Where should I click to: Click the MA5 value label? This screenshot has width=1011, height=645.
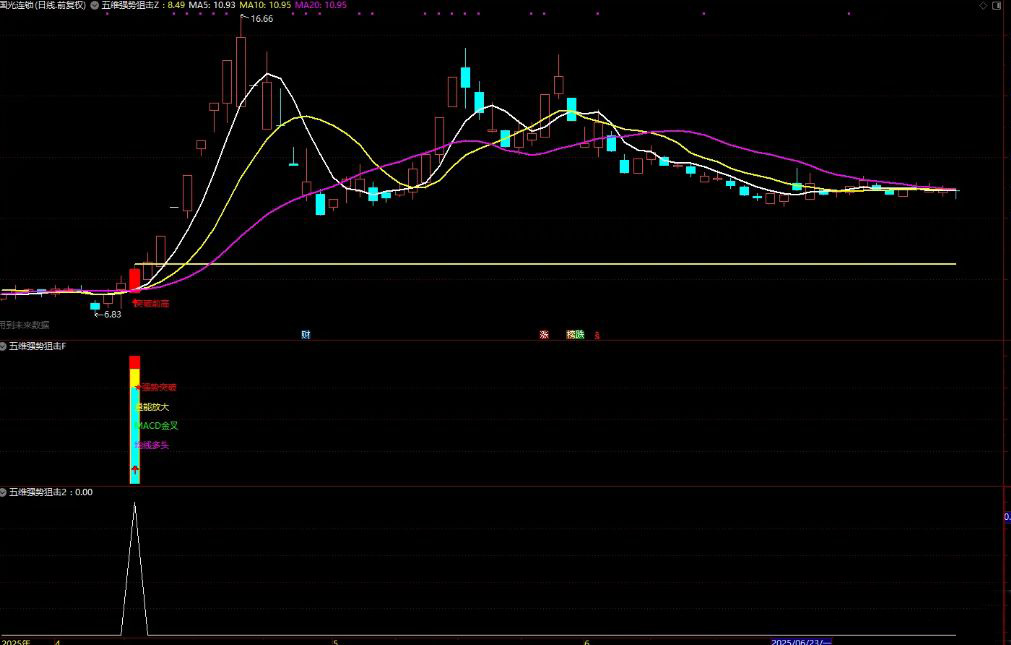(212, 5)
